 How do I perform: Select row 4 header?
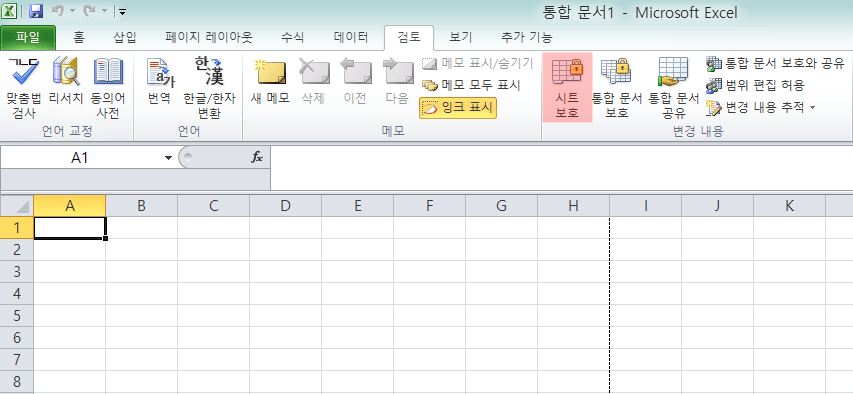point(17,294)
